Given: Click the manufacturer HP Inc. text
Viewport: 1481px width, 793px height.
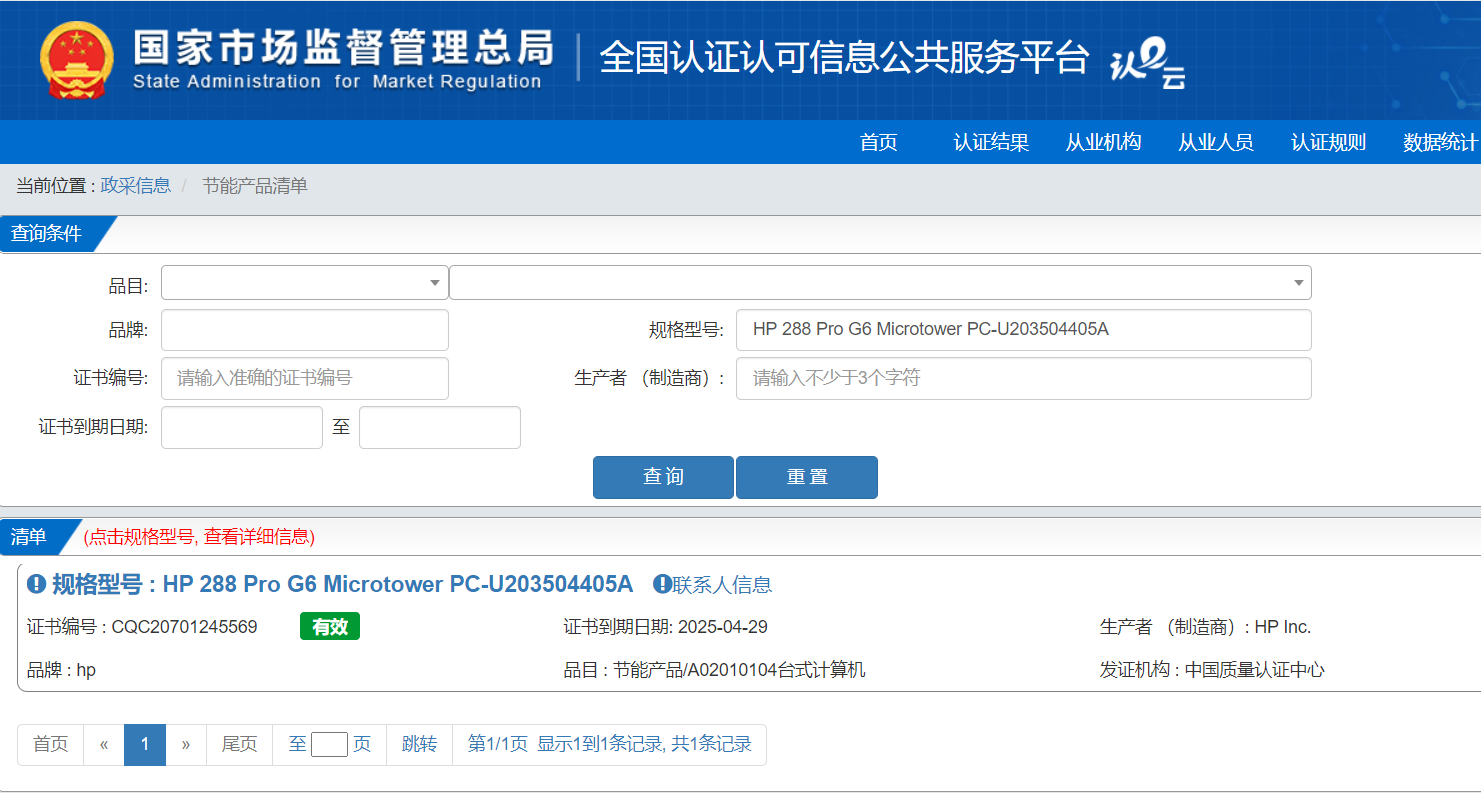Looking at the screenshot, I should pos(1283,628).
